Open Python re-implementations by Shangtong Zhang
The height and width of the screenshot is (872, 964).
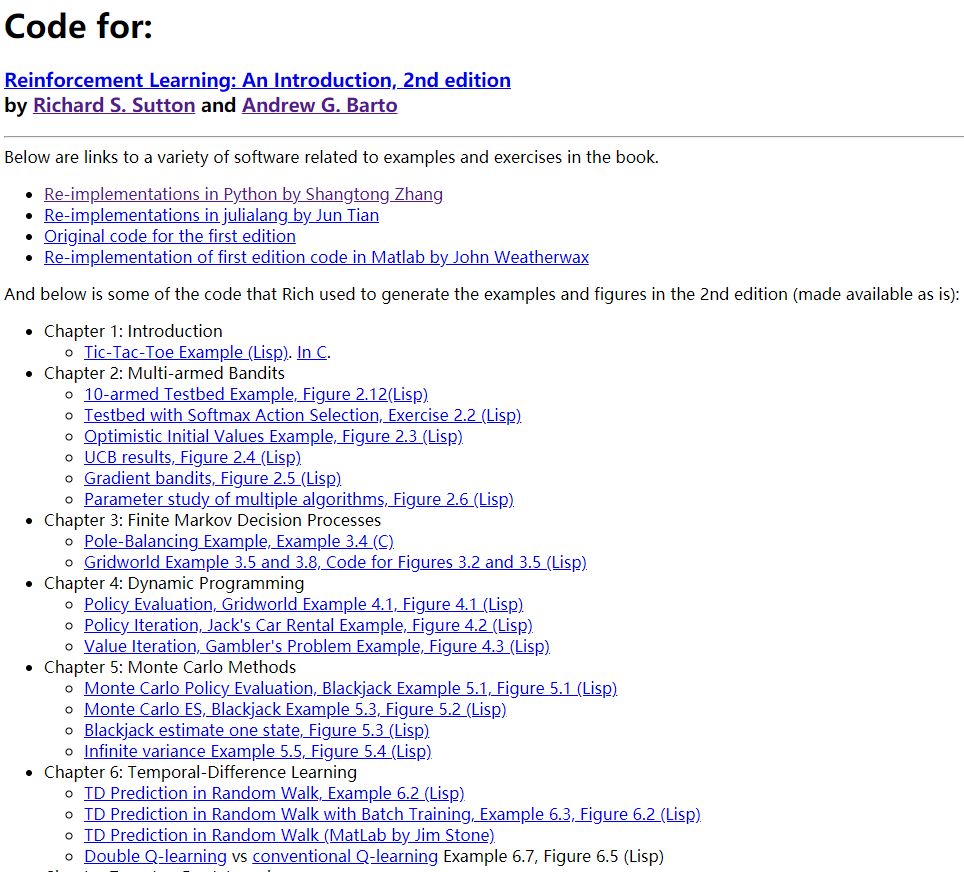[x=243, y=194]
